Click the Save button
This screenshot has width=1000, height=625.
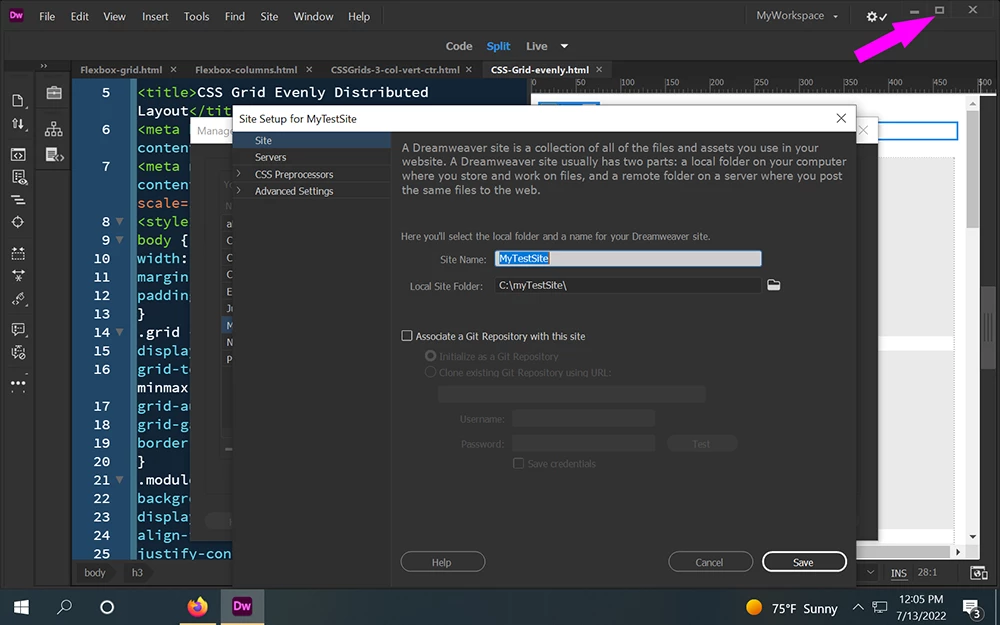click(x=804, y=562)
